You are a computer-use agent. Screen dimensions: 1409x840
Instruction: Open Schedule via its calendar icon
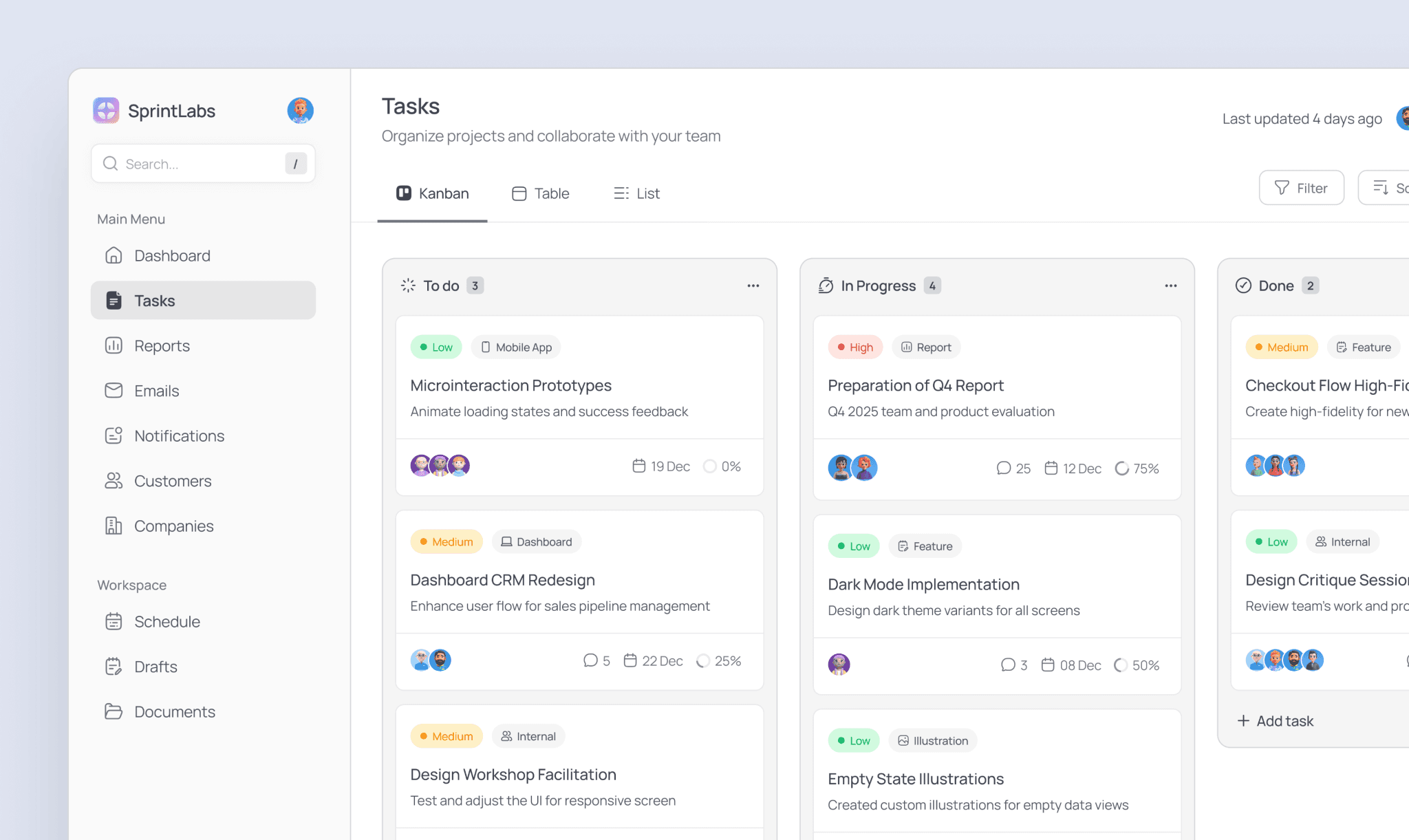[x=114, y=622]
